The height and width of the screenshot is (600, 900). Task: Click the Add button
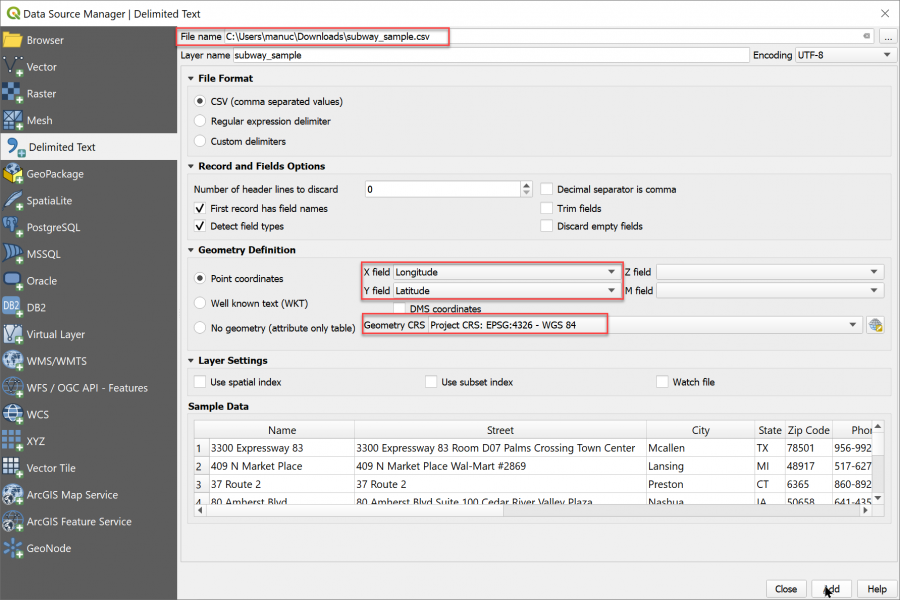(831, 589)
